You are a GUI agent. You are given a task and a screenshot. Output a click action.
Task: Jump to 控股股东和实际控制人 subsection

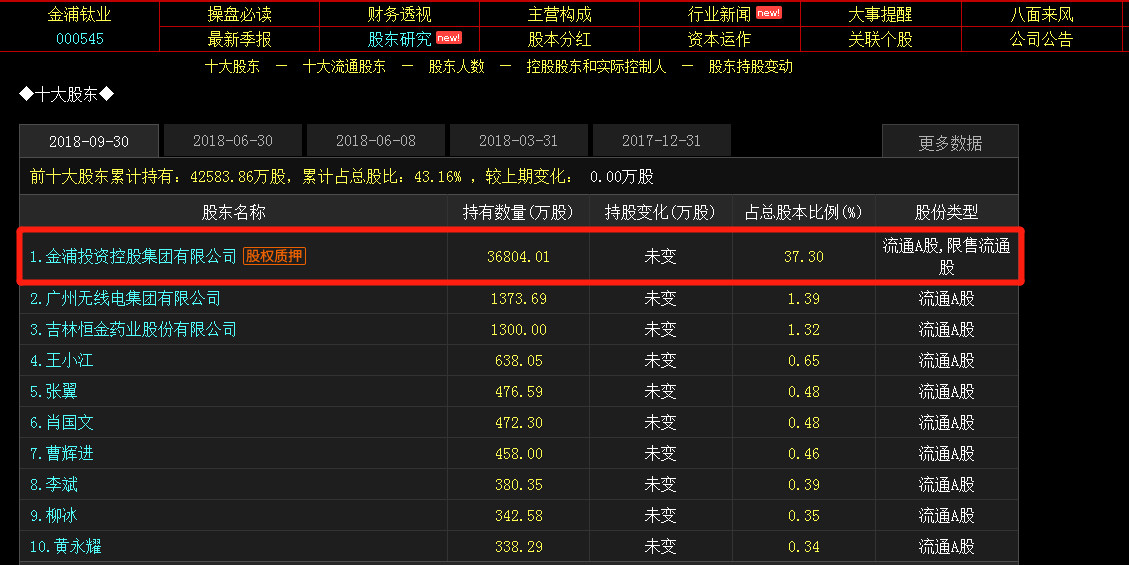click(596, 67)
